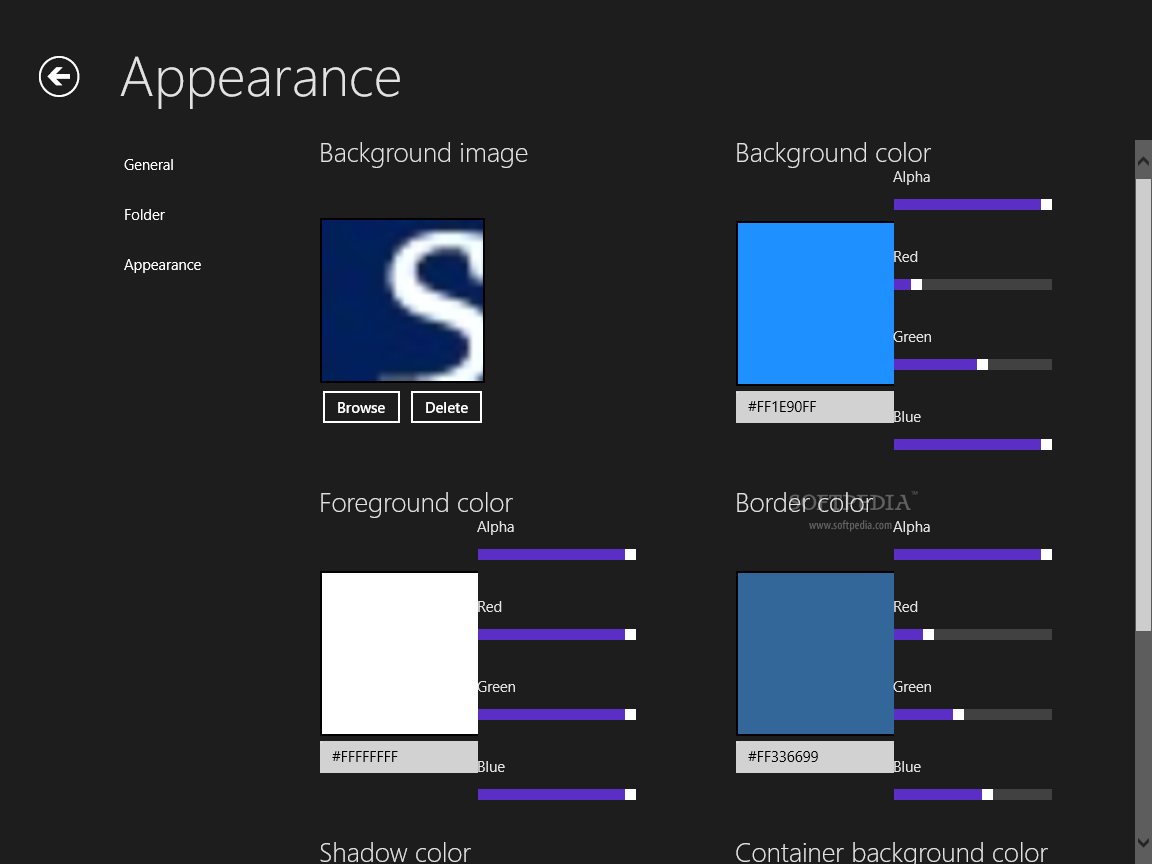The image size is (1152, 864).
Task: Click the background image preview thumbnail
Action: click(402, 300)
